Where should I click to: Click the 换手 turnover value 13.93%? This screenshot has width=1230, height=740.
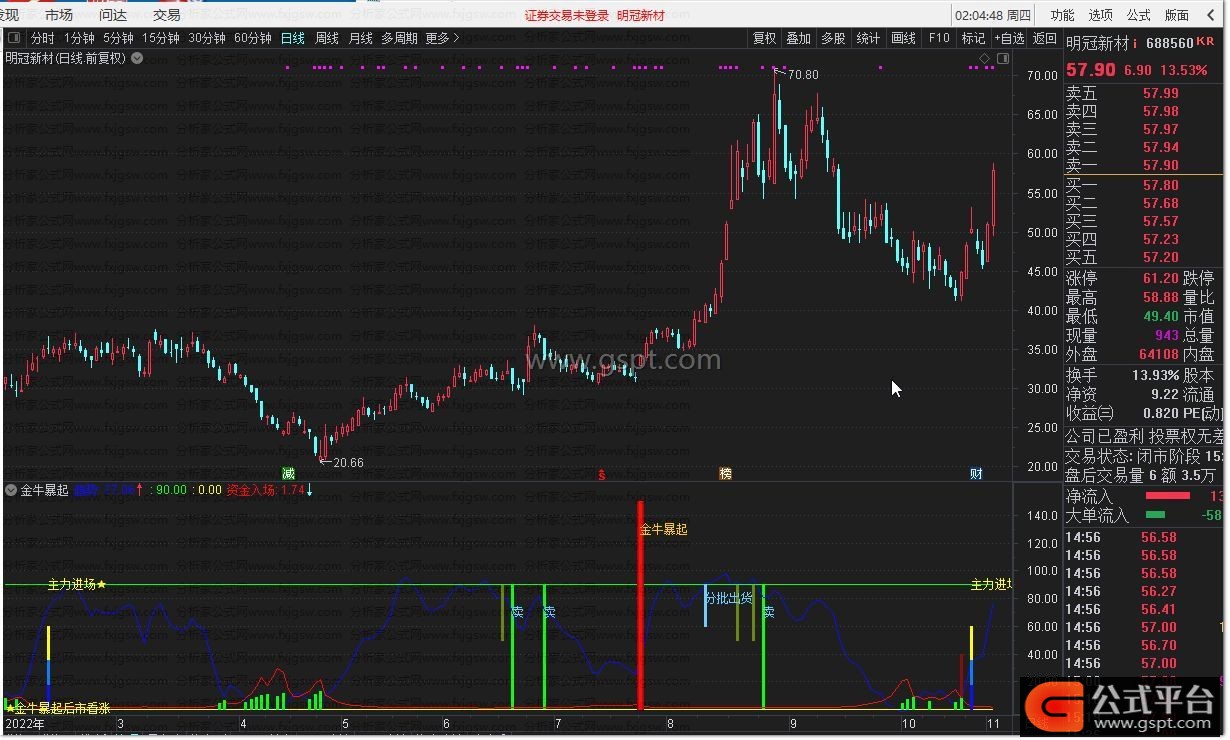[1155, 374]
